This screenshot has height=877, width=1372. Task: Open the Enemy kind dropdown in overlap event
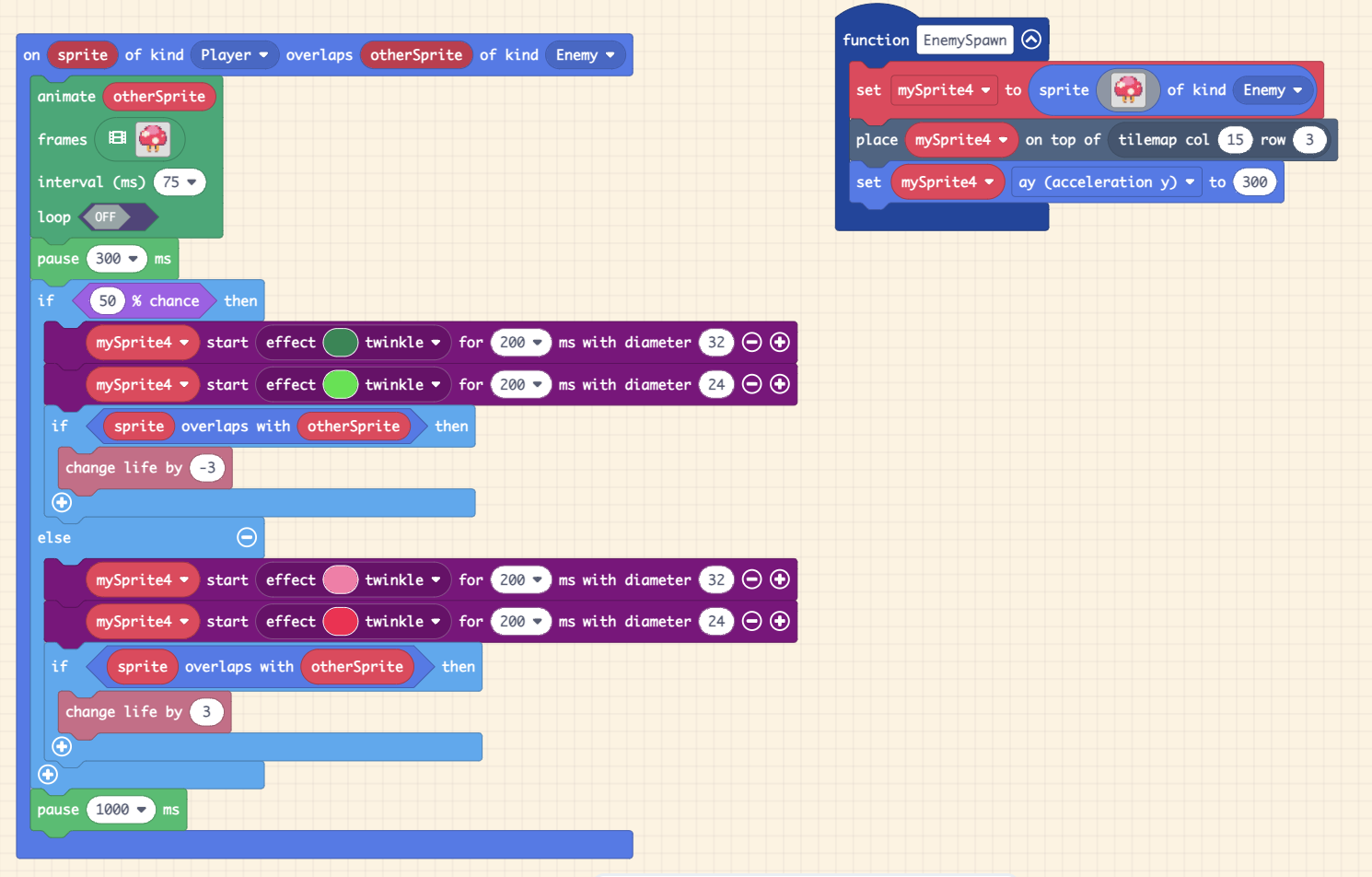tap(586, 55)
